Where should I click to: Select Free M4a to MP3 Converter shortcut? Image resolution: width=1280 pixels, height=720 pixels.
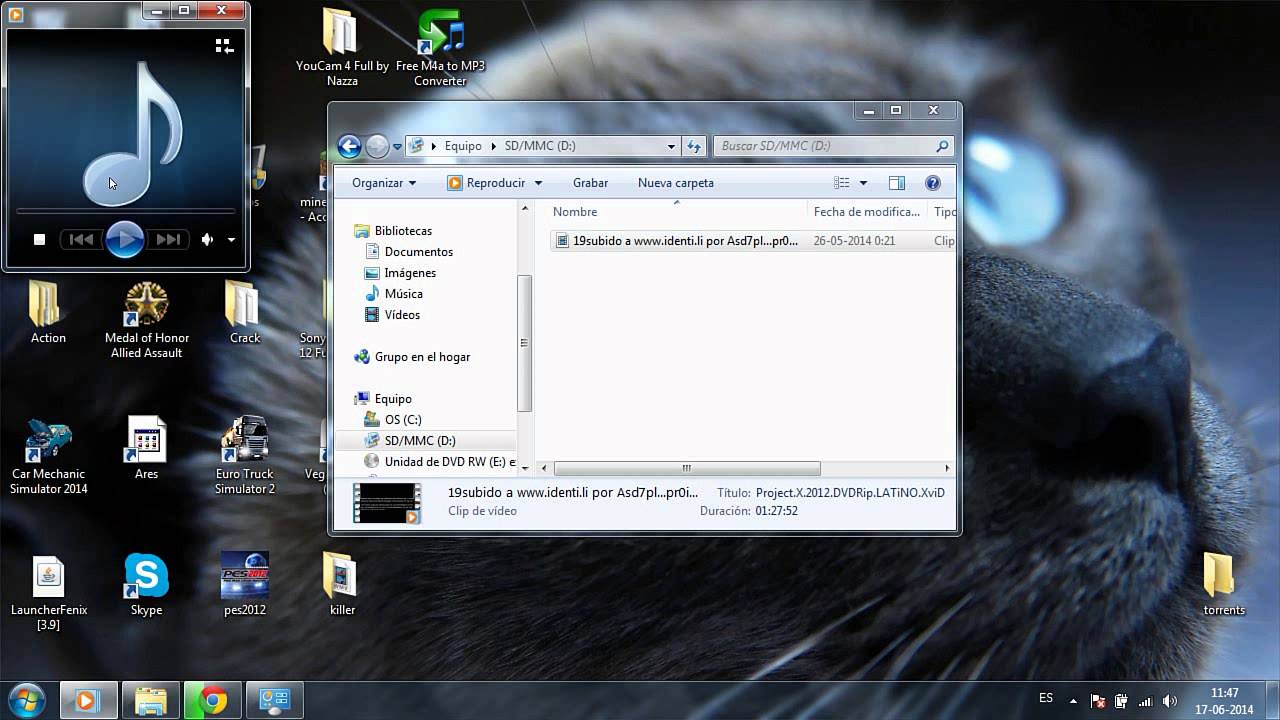coord(440,47)
